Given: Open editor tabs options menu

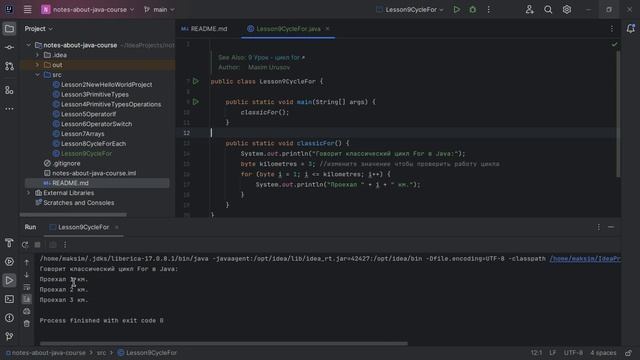Looking at the screenshot, I should point(611,29).
